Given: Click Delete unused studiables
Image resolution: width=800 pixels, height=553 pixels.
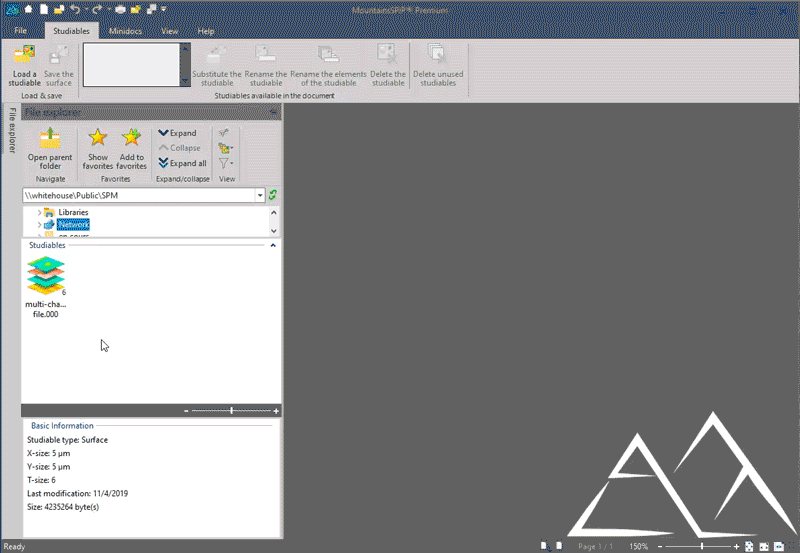Looking at the screenshot, I should [438, 65].
